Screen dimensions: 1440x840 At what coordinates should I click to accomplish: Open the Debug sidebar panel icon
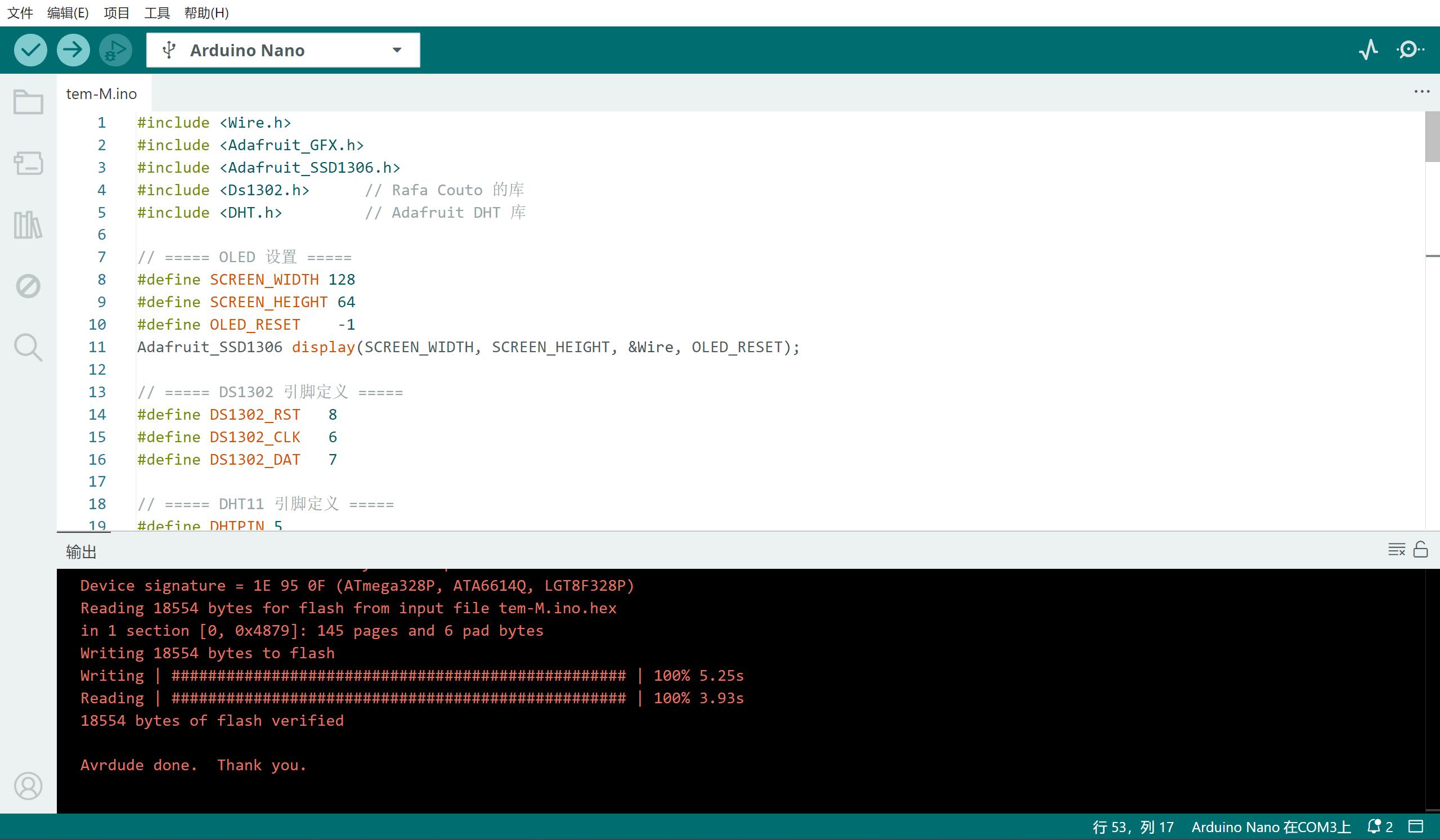click(x=28, y=286)
